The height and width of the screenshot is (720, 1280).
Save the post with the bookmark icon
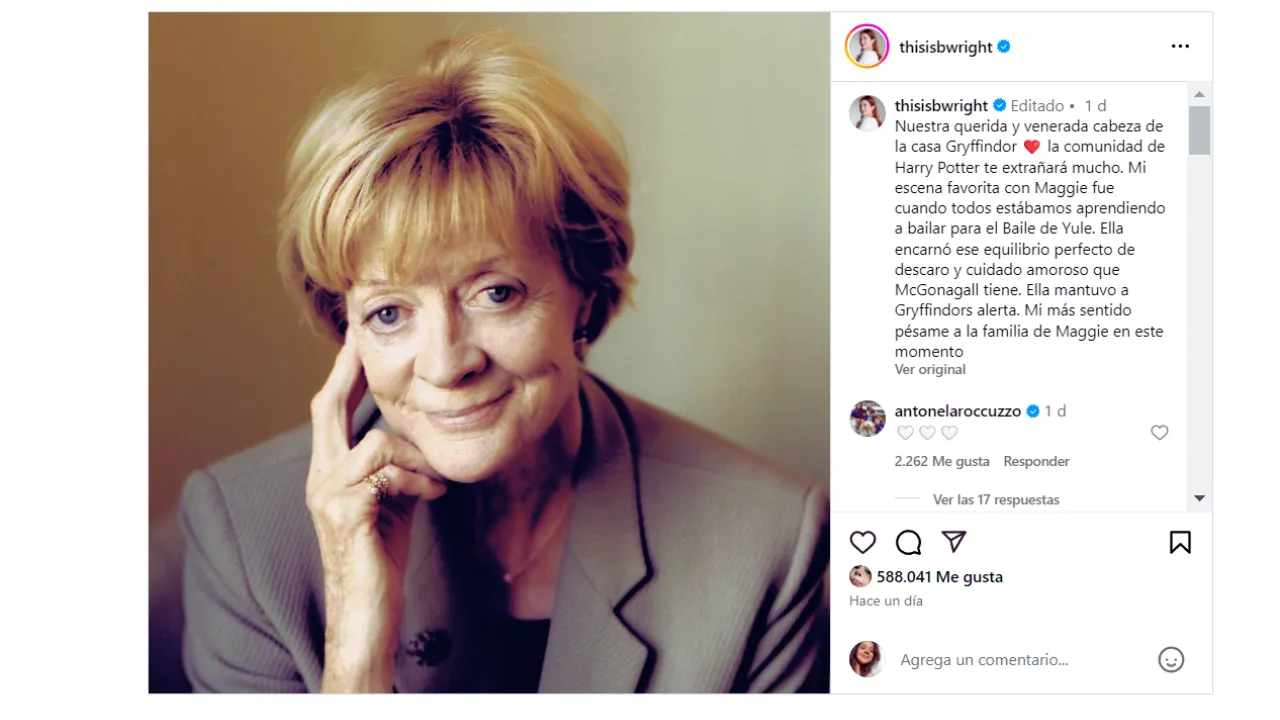click(x=1180, y=542)
